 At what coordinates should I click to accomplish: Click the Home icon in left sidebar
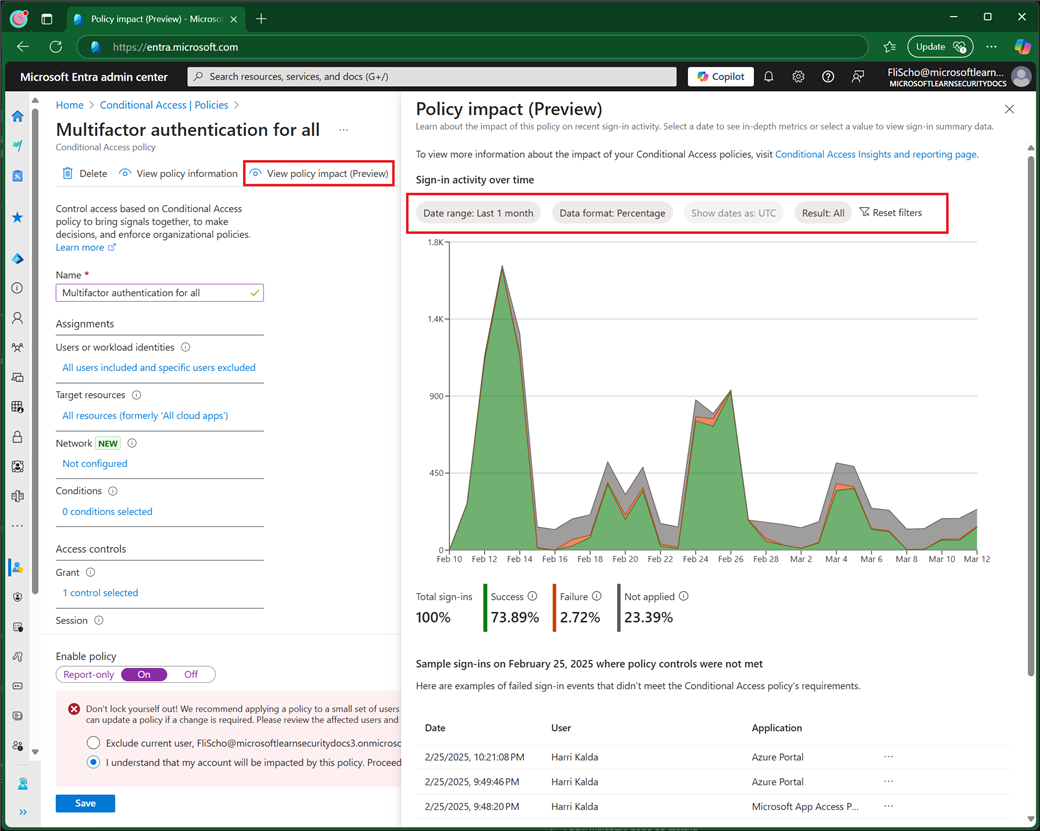pos(17,116)
